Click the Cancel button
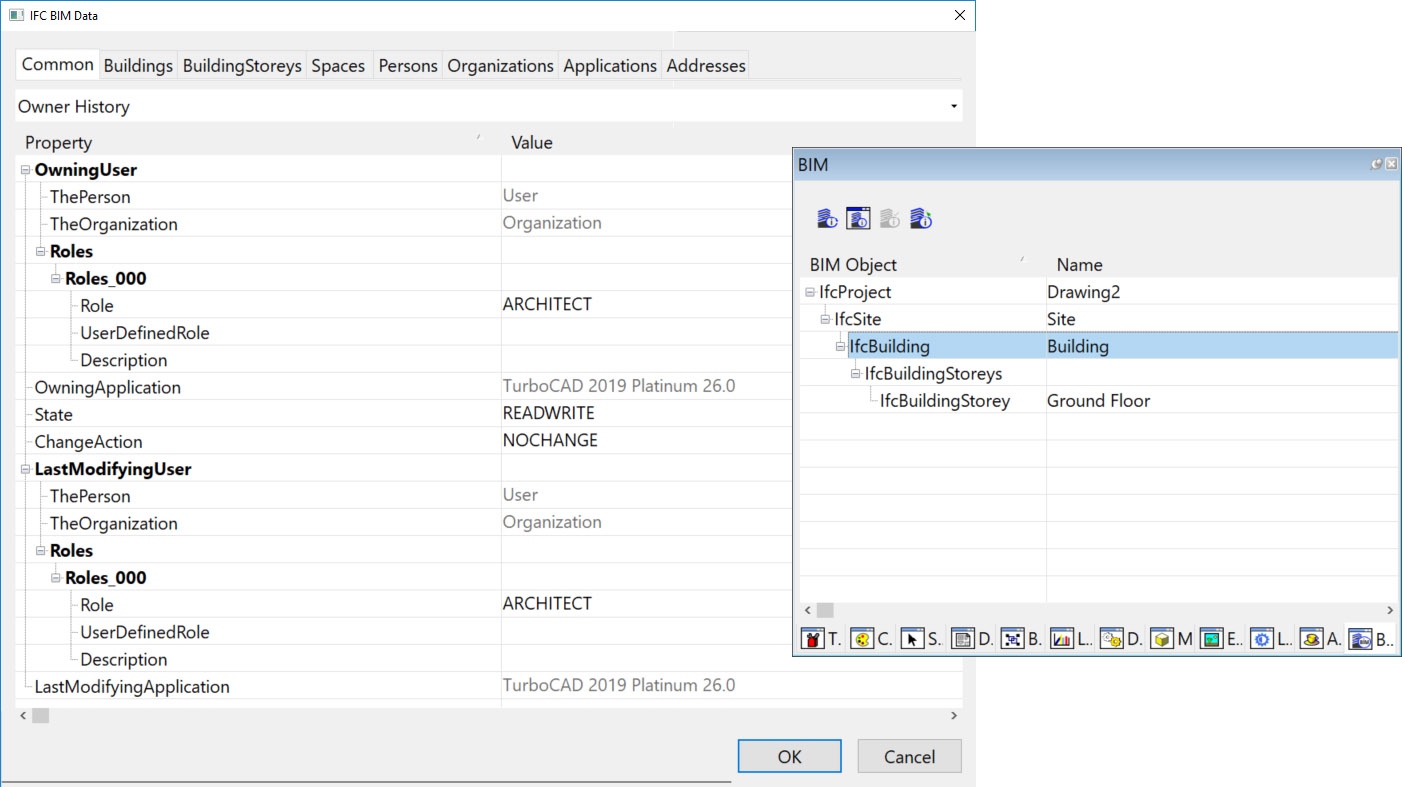The image size is (1404, 787). click(909, 756)
